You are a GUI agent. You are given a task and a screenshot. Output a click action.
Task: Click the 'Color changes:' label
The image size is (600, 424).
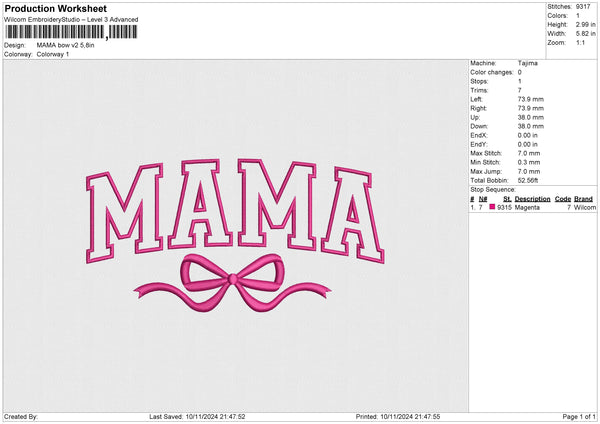coord(492,72)
